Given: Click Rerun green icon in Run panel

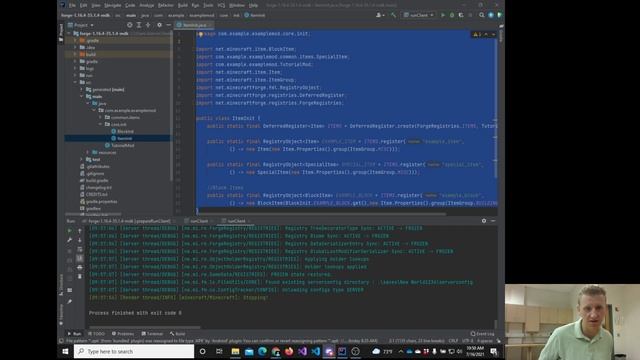Looking at the screenshot, I should (69, 231).
